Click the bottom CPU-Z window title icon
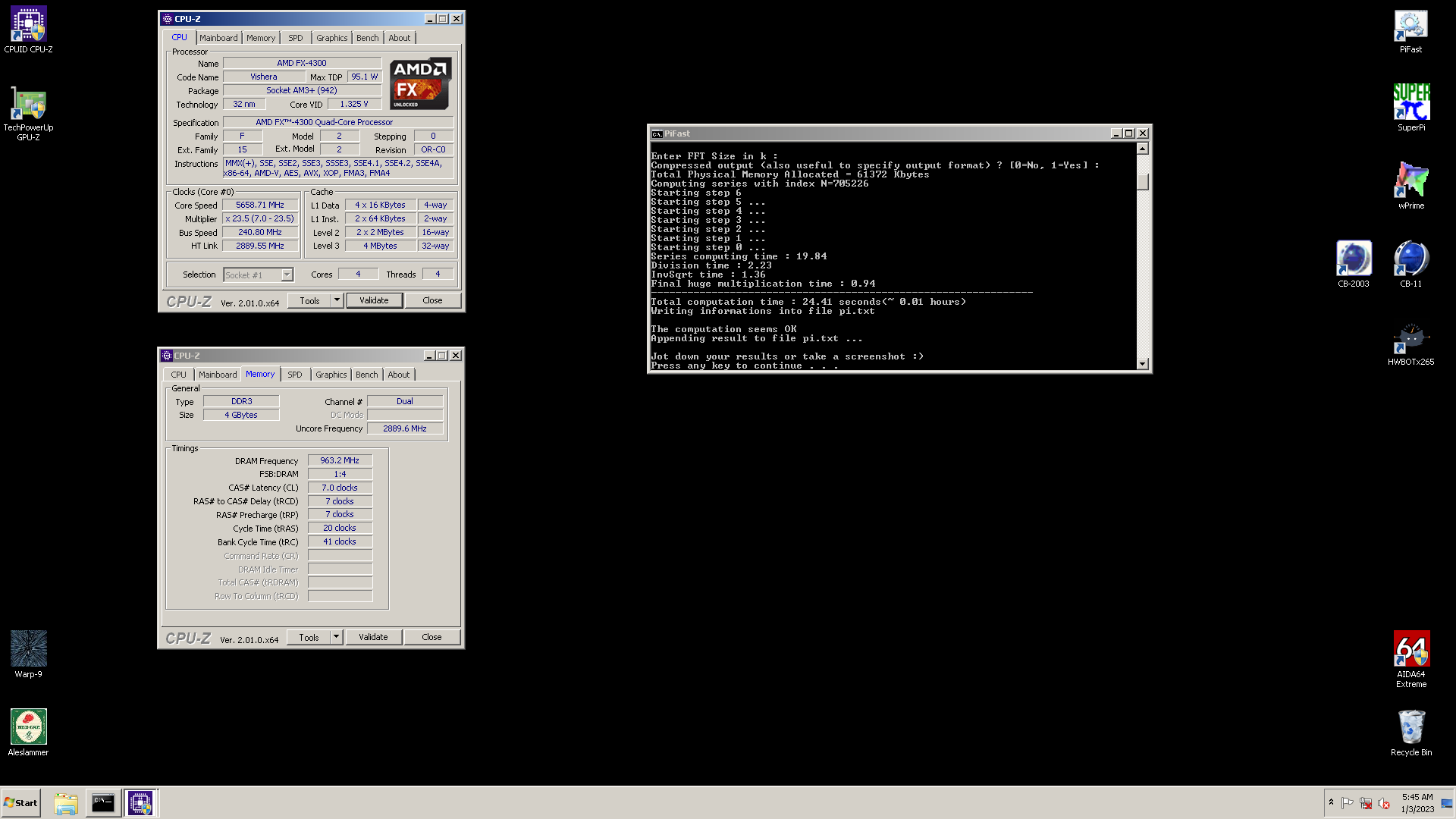 pos(167,356)
